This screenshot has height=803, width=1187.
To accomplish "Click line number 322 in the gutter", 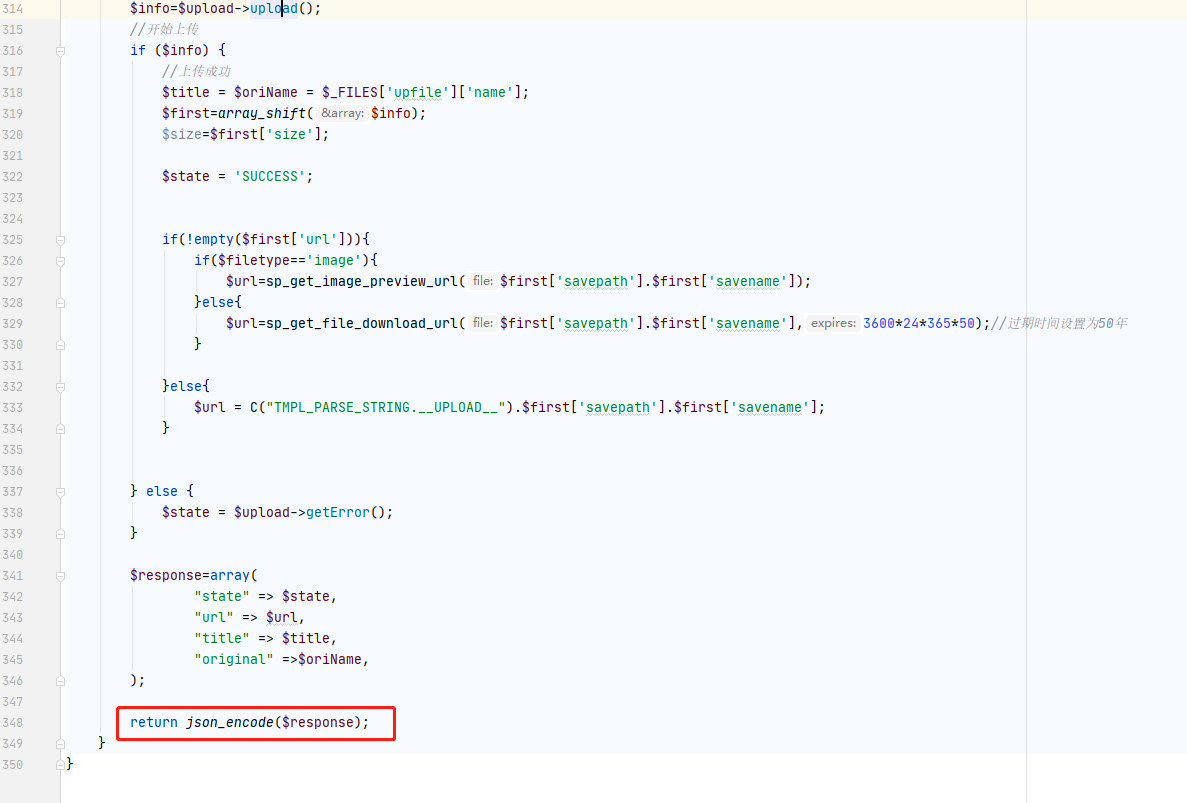I will coord(13,176).
